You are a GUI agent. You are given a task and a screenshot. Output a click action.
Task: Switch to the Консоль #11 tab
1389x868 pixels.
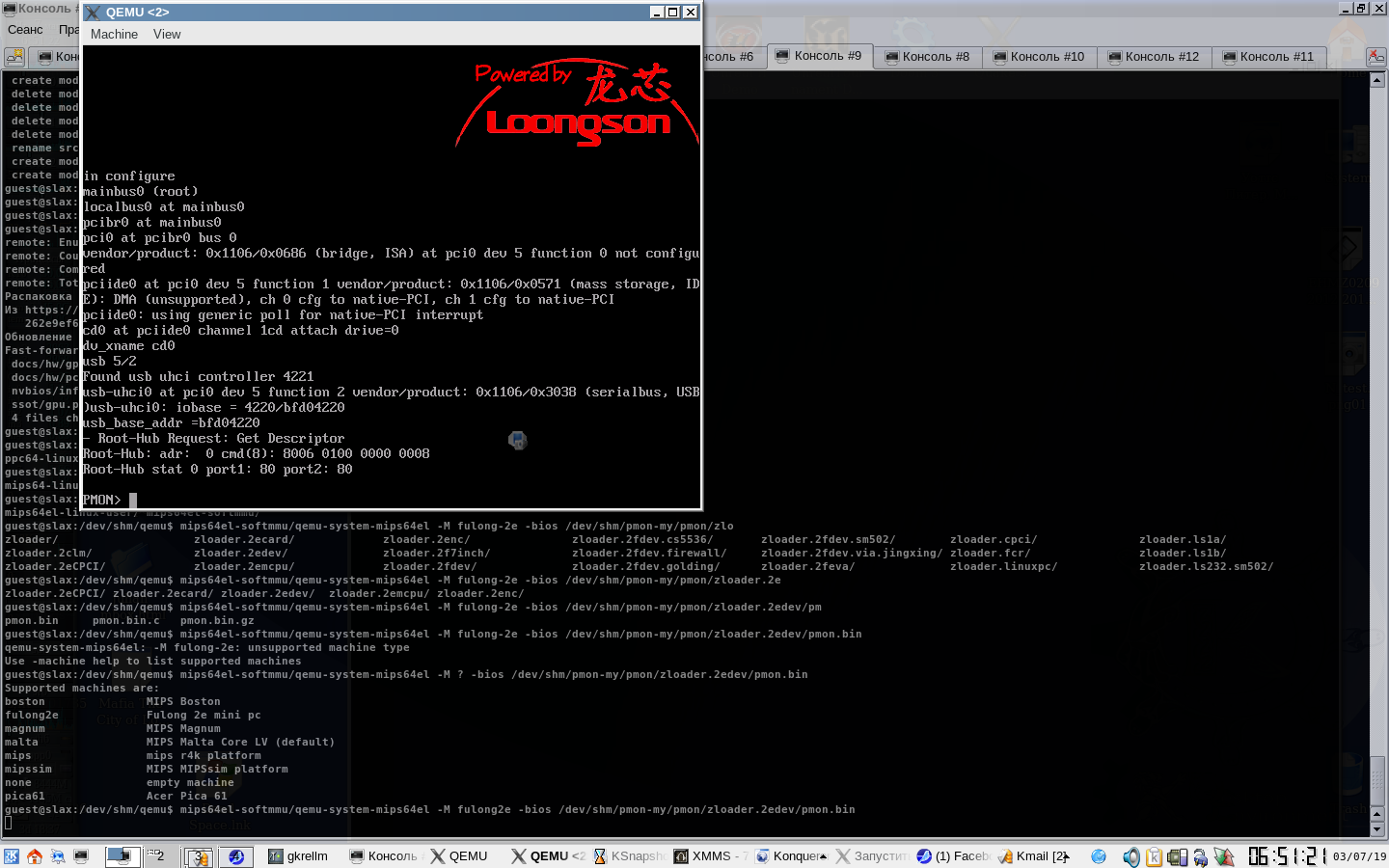(x=1268, y=57)
